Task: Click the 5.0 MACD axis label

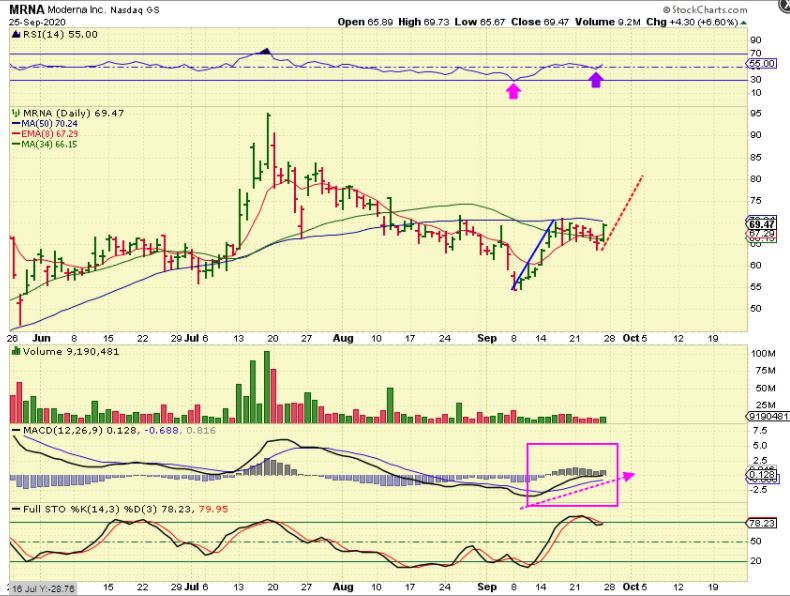Action: 760,446
